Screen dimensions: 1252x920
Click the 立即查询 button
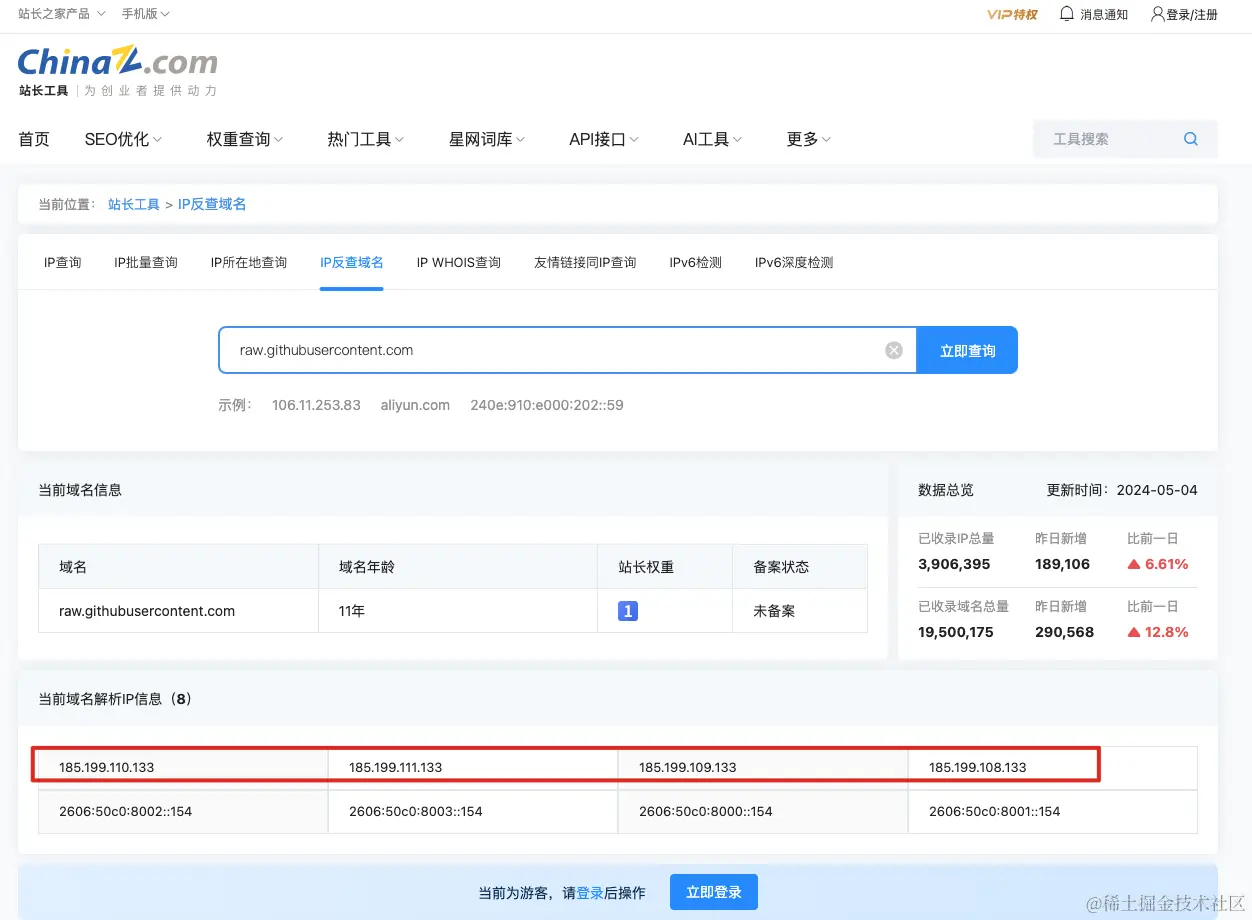click(967, 350)
